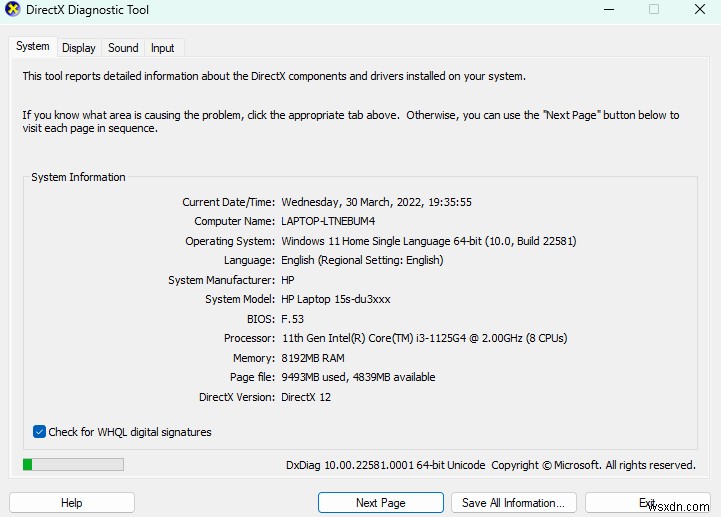Click the 8192MB RAM memory value
Viewport: 721px width, 517px height.
click(313, 358)
